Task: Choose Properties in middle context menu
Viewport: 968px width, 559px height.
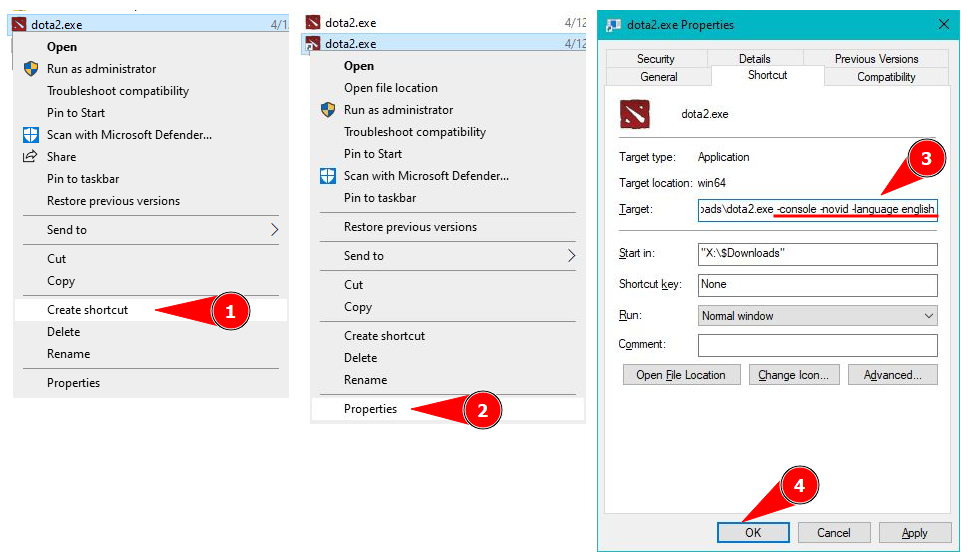Action: (x=448, y=409)
